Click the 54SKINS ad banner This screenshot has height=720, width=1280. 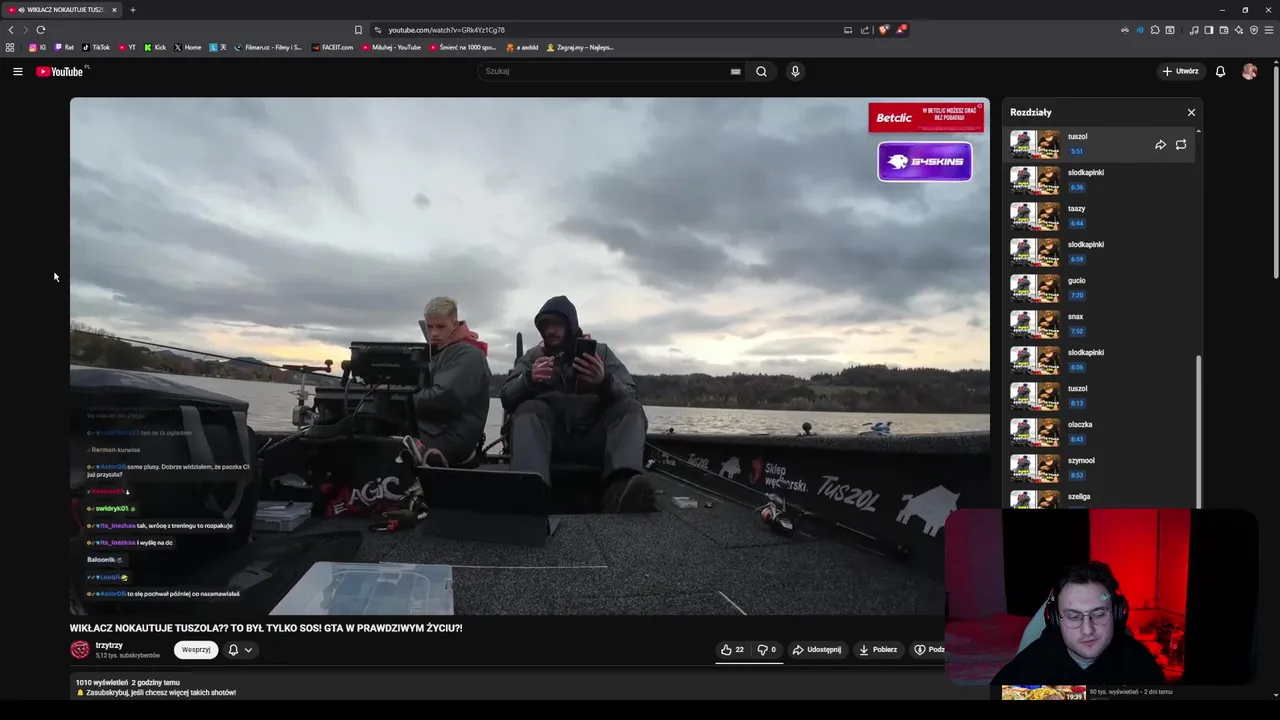[925, 161]
